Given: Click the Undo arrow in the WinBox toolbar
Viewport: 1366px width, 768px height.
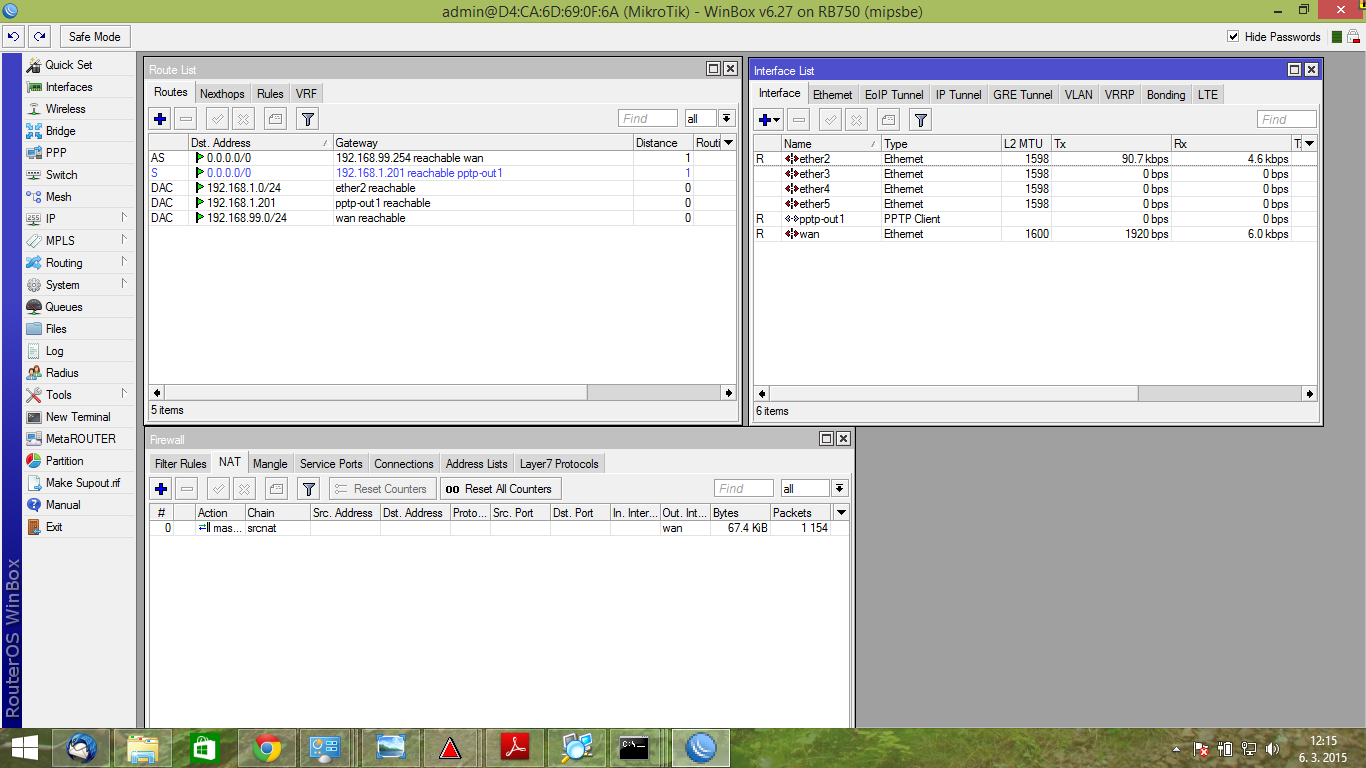Looking at the screenshot, I should coord(13,37).
